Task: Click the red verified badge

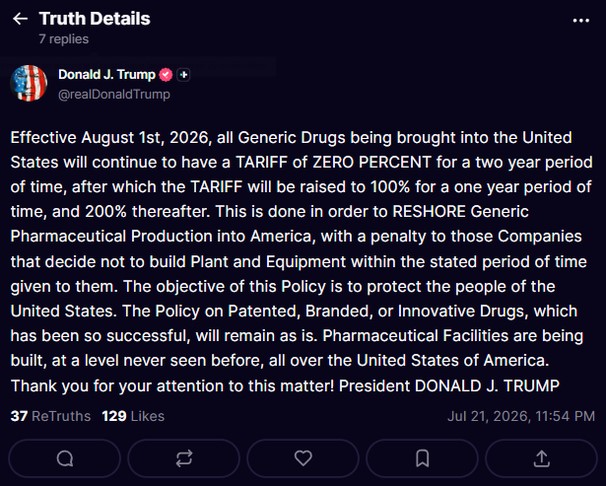Action: click(166, 75)
